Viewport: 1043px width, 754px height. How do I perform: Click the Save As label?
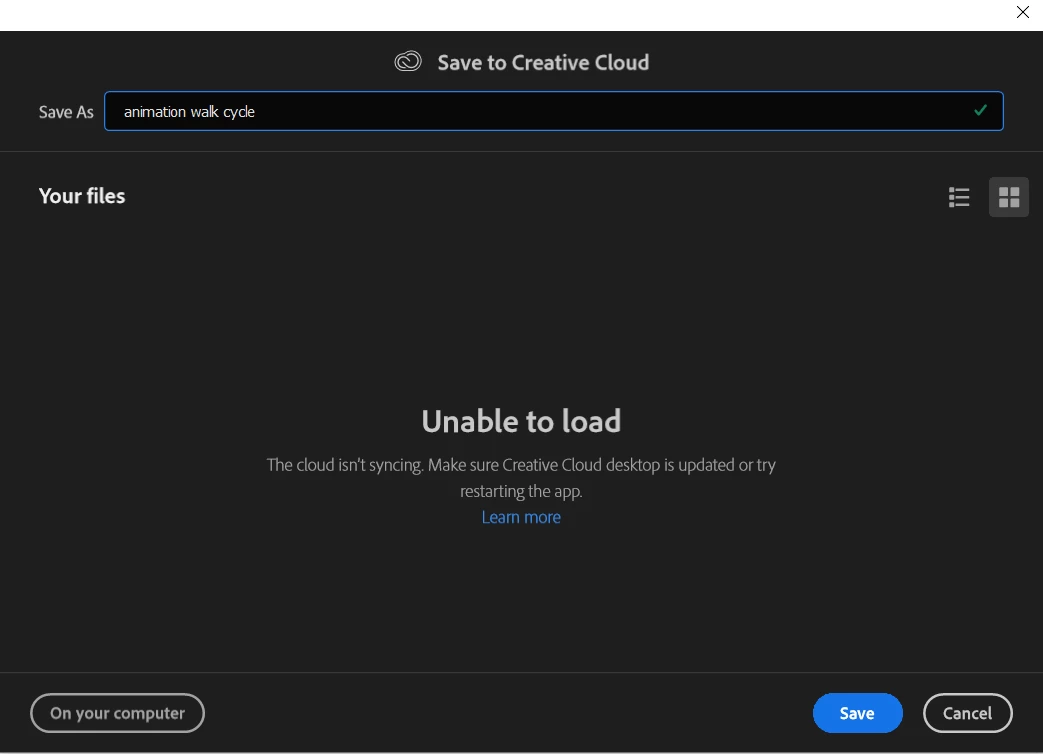[66, 112]
